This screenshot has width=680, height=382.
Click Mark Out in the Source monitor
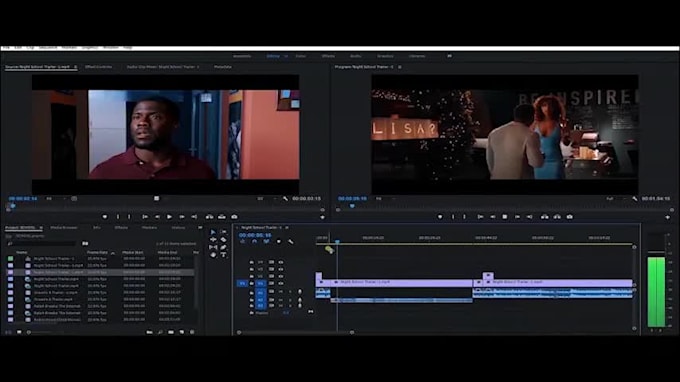pos(129,217)
